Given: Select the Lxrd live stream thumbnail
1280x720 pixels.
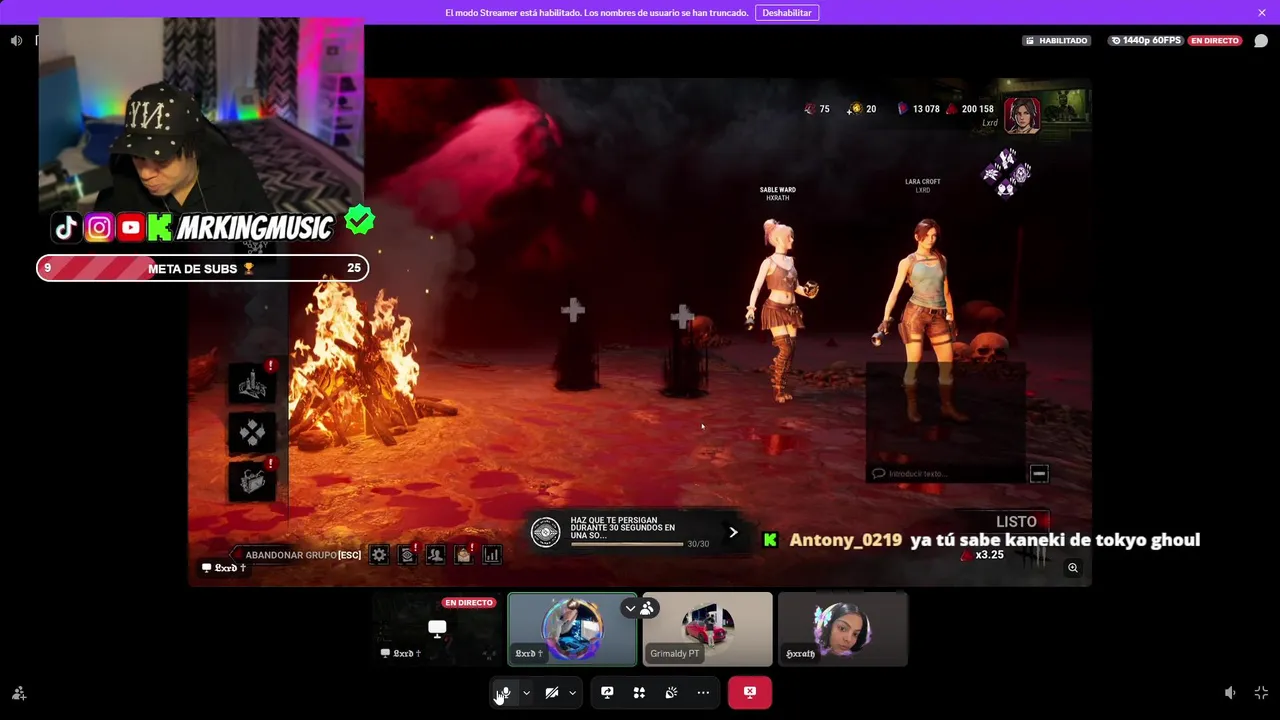Looking at the screenshot, I should coord(437,629).
